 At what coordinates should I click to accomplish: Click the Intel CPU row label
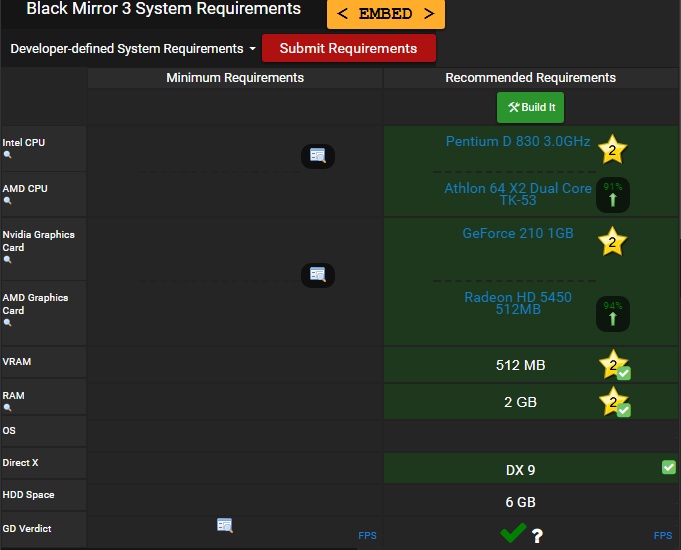pyautogui.click(x=23, y=142)
